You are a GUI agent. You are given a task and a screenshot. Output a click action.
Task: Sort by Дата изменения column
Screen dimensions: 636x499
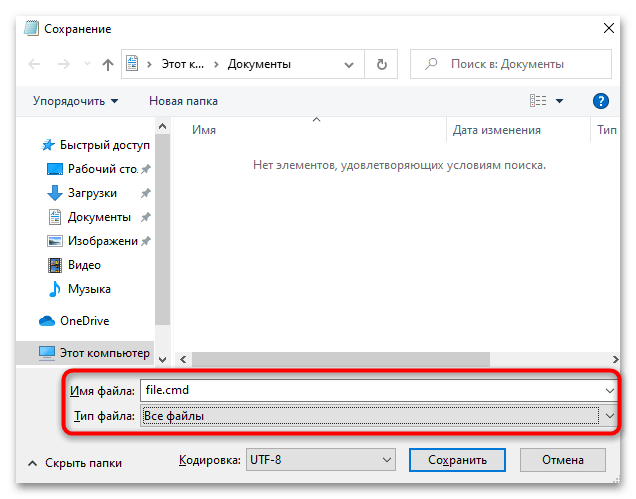point(496,130)
